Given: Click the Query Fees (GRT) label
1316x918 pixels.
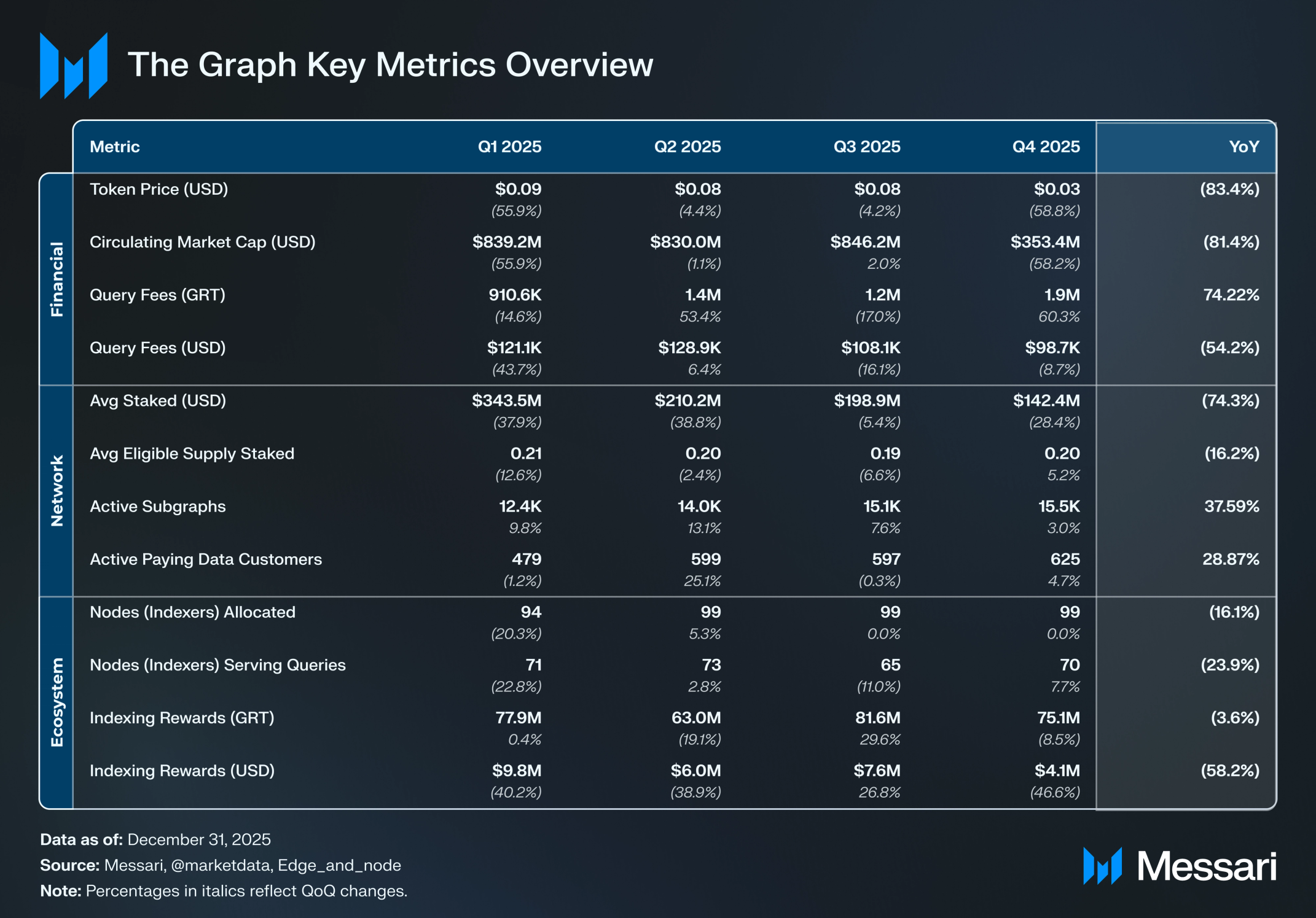Looking at the screenshot, I should tap(157, 295).
